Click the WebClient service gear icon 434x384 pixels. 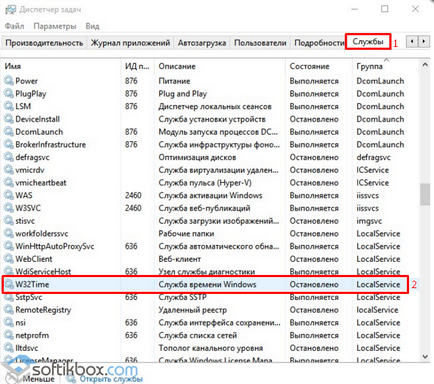[x=8, y=259]
